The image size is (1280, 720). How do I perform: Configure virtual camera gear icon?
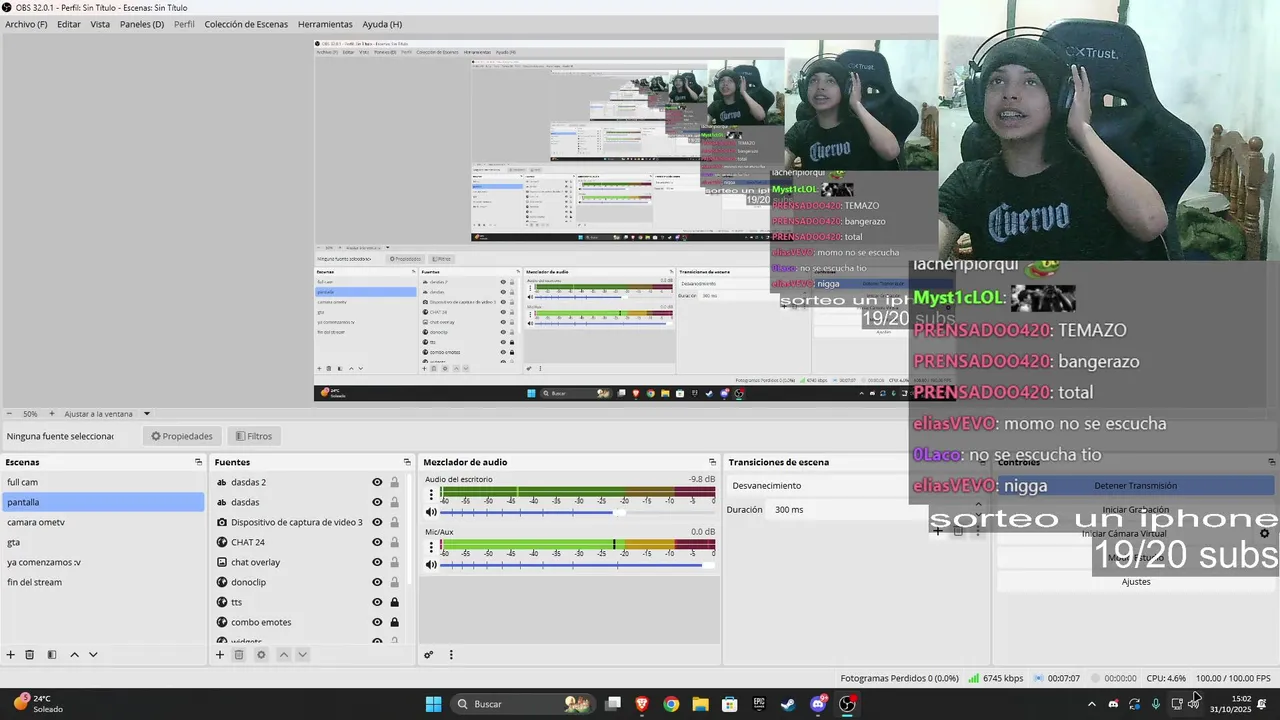click(x=1264, y=533)
